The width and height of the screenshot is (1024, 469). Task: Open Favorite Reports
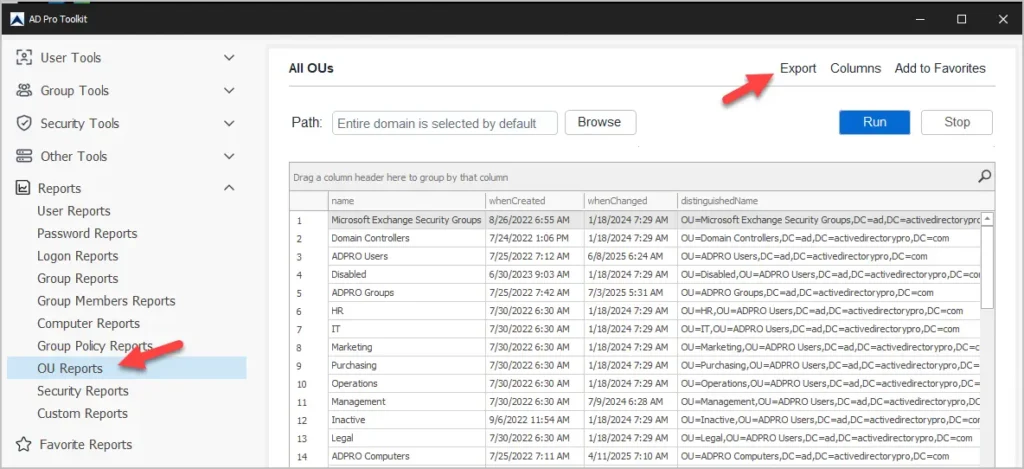pyautogui.click(x=86, y=445)
